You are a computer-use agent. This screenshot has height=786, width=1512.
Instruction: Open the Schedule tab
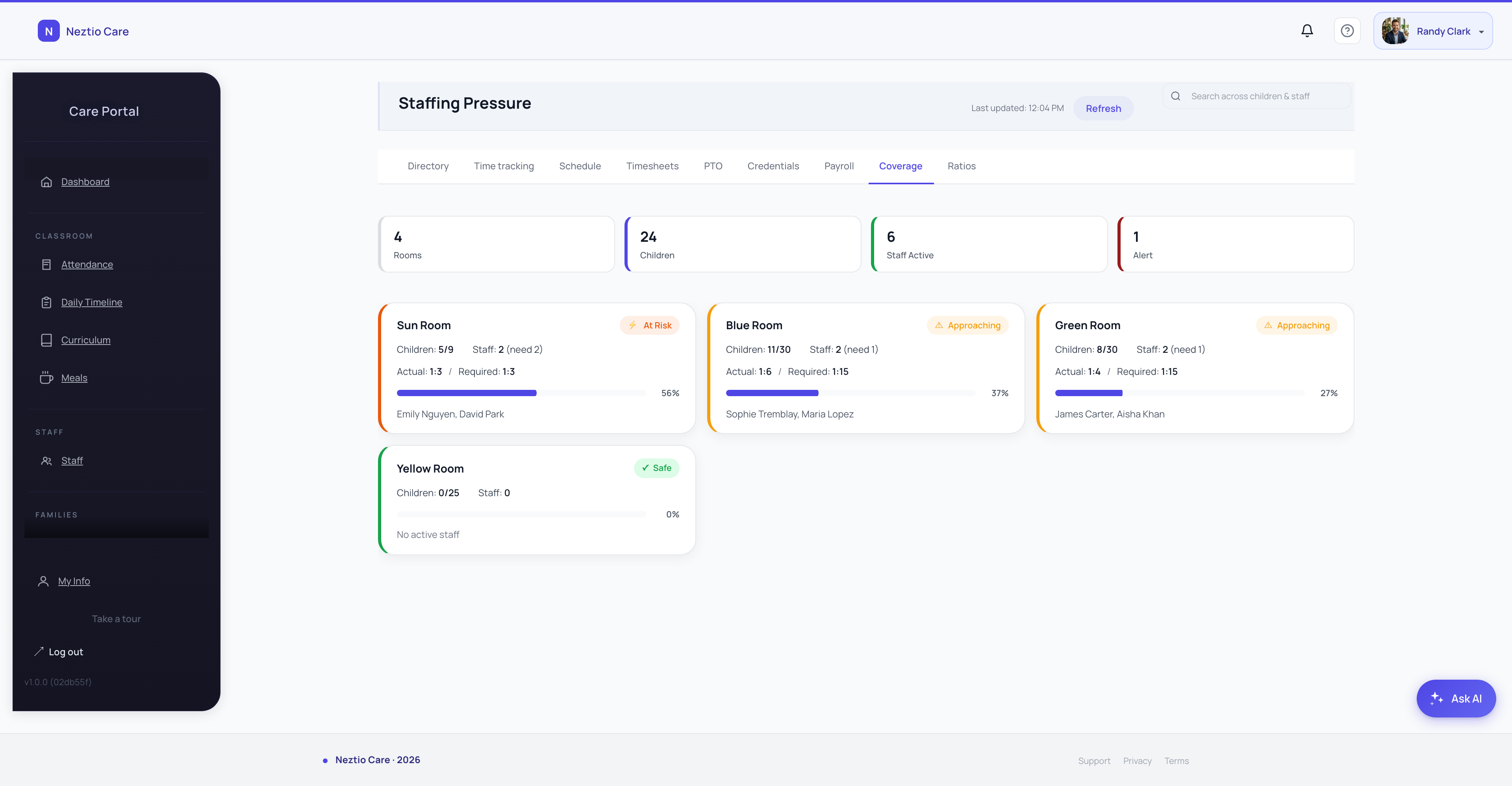coord(580,166)
